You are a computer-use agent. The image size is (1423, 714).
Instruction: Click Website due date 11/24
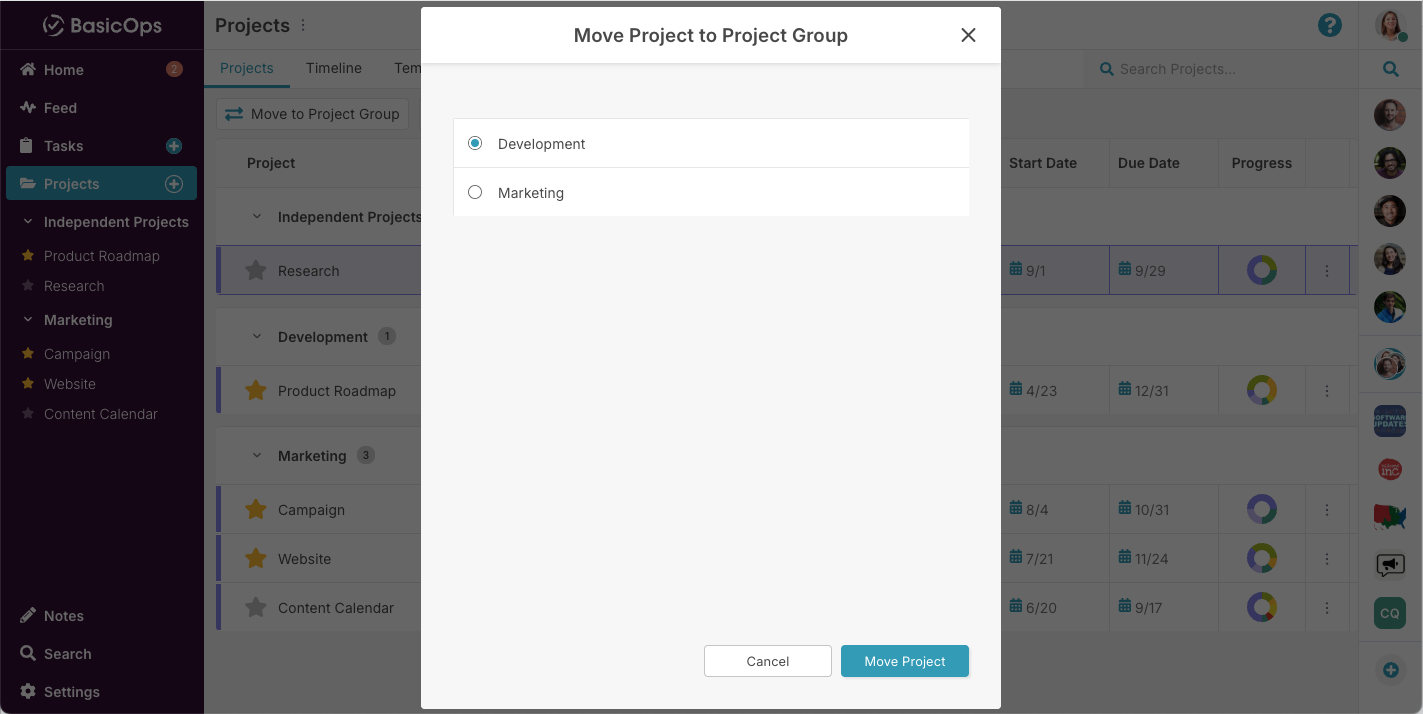click(1143, 558)
